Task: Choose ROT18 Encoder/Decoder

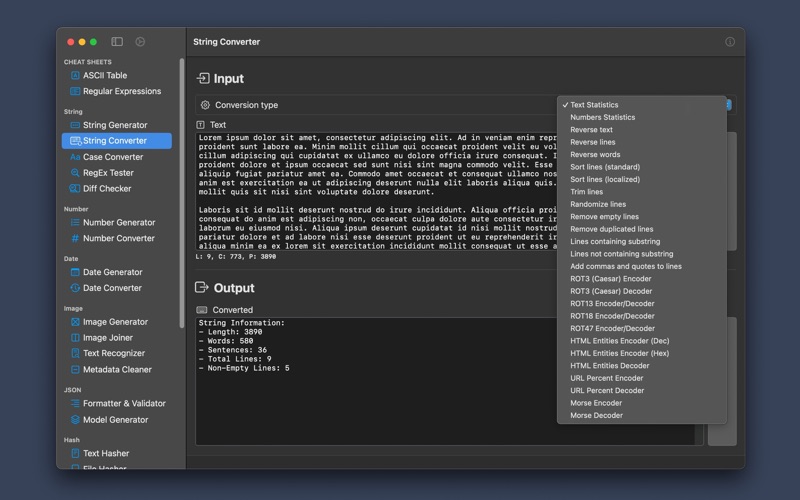Action: click(x=642, y=316)
